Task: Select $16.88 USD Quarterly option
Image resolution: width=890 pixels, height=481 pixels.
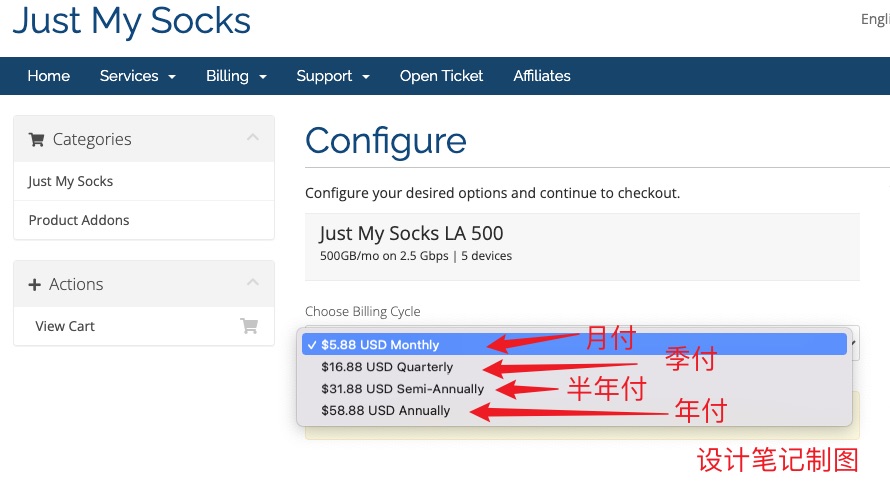Action: point(386,367)
